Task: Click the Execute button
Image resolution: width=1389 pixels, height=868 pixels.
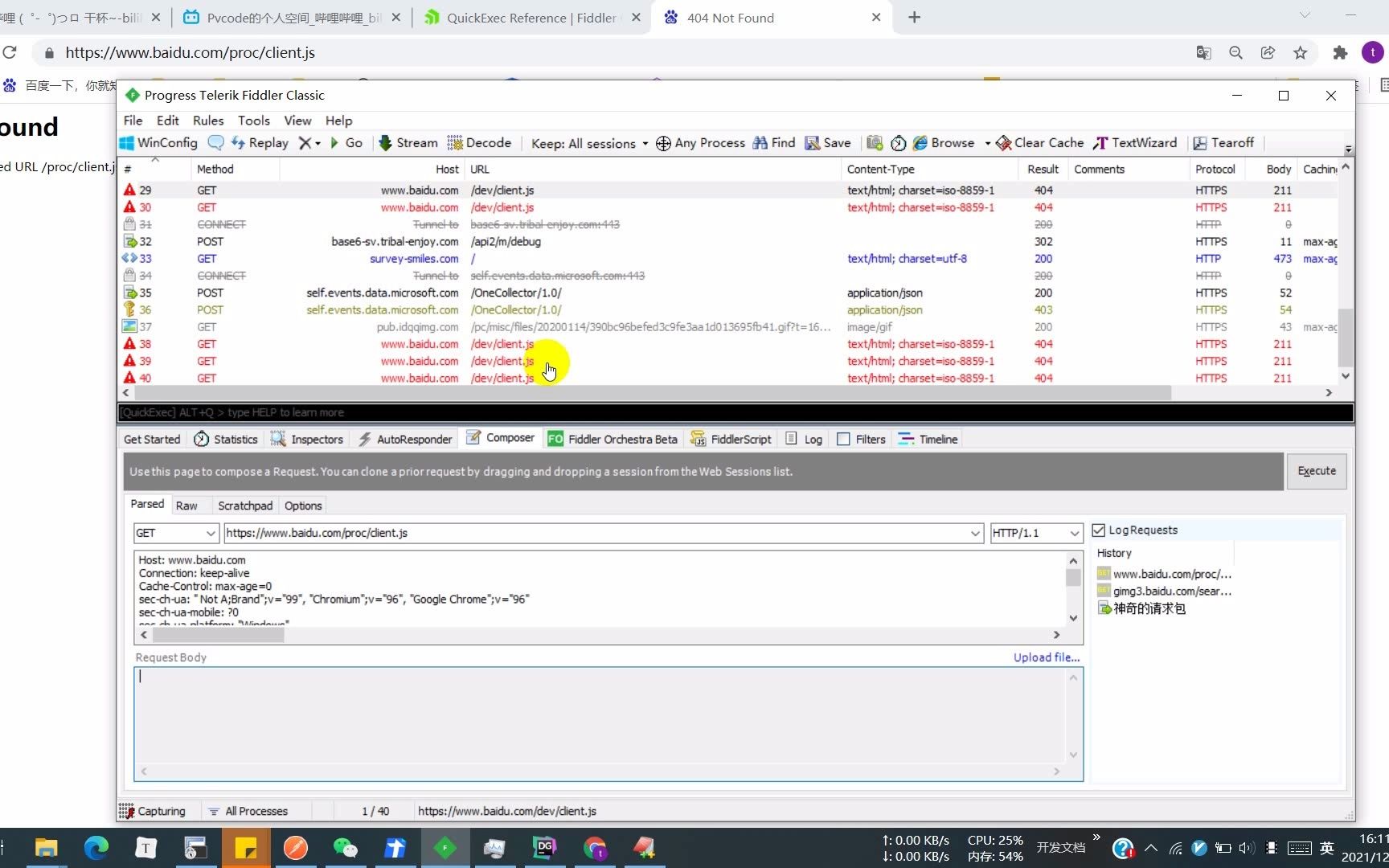Action: click(1316, 471)
